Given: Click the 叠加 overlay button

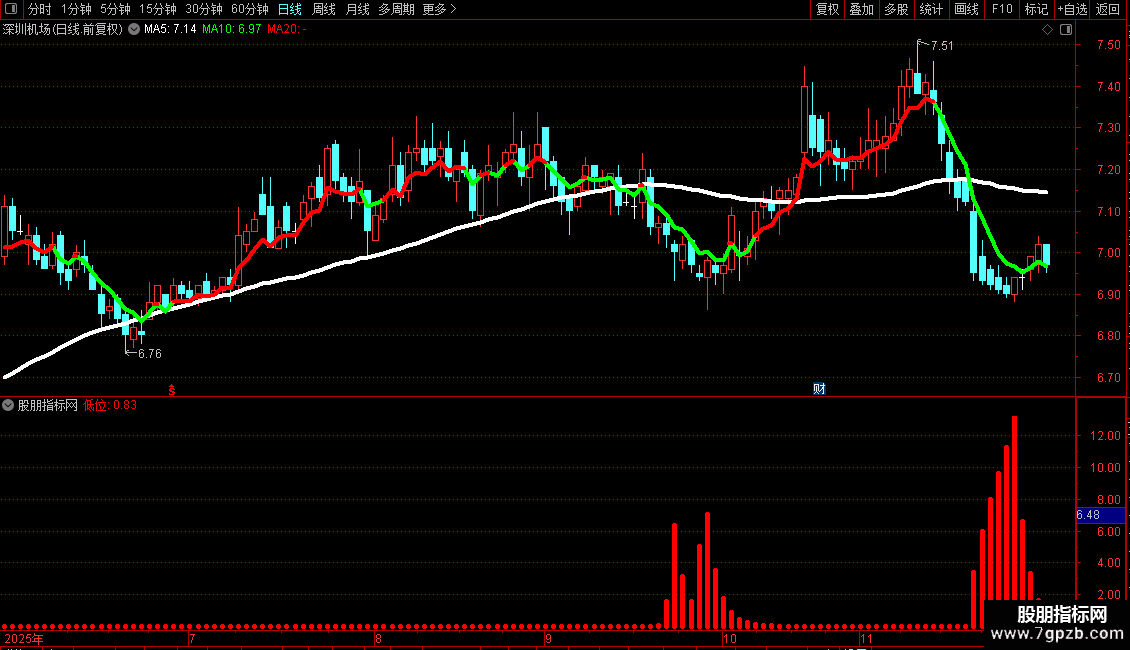Looking at the screenshot, I should pos(861,9).
